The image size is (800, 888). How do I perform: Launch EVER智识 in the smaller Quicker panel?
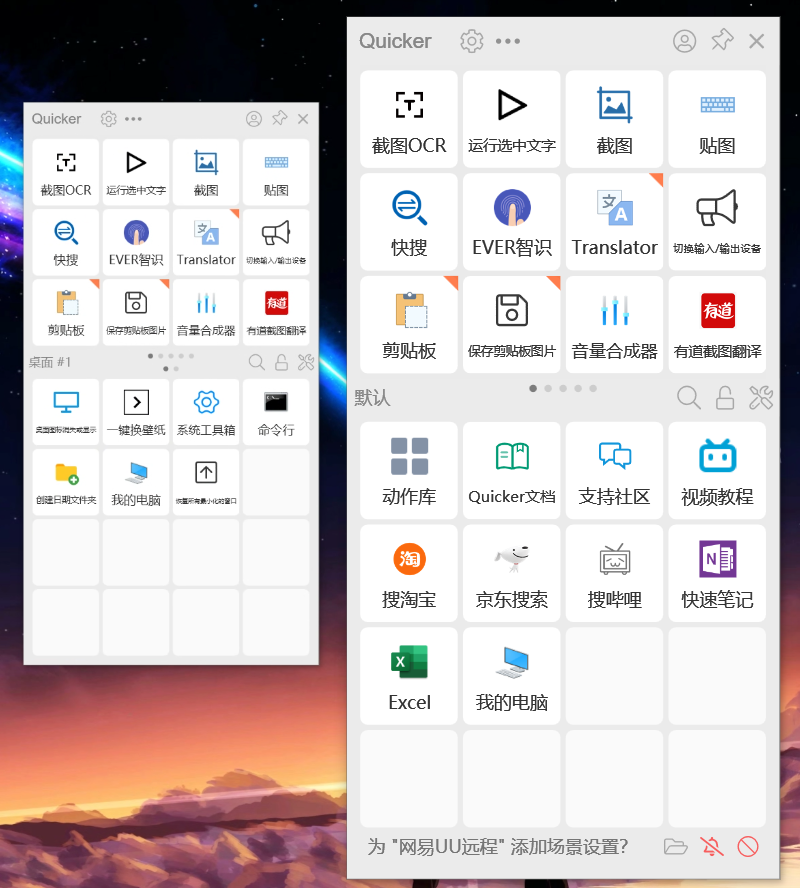point(136,242)
